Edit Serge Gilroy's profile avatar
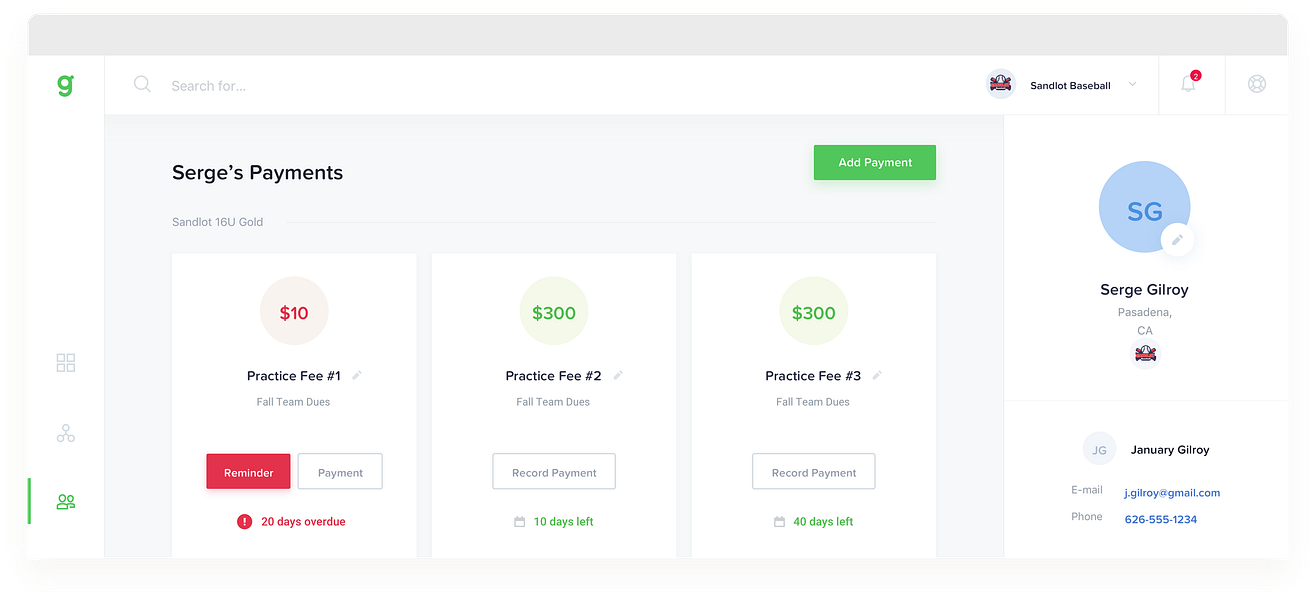The height and width of the screenshot is (600, 1316). coord(1177,240)
